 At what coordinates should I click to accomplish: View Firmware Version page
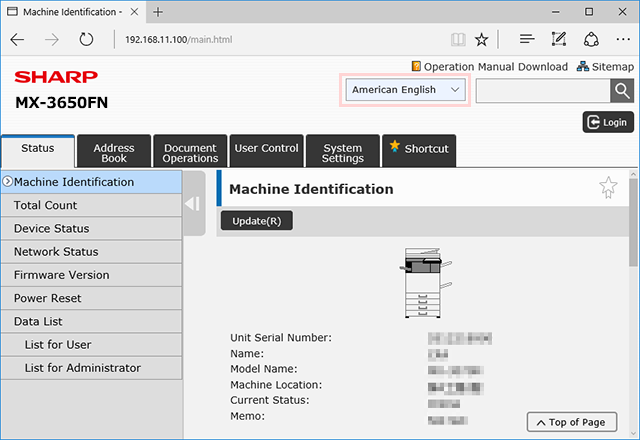[x=91, y=275]
